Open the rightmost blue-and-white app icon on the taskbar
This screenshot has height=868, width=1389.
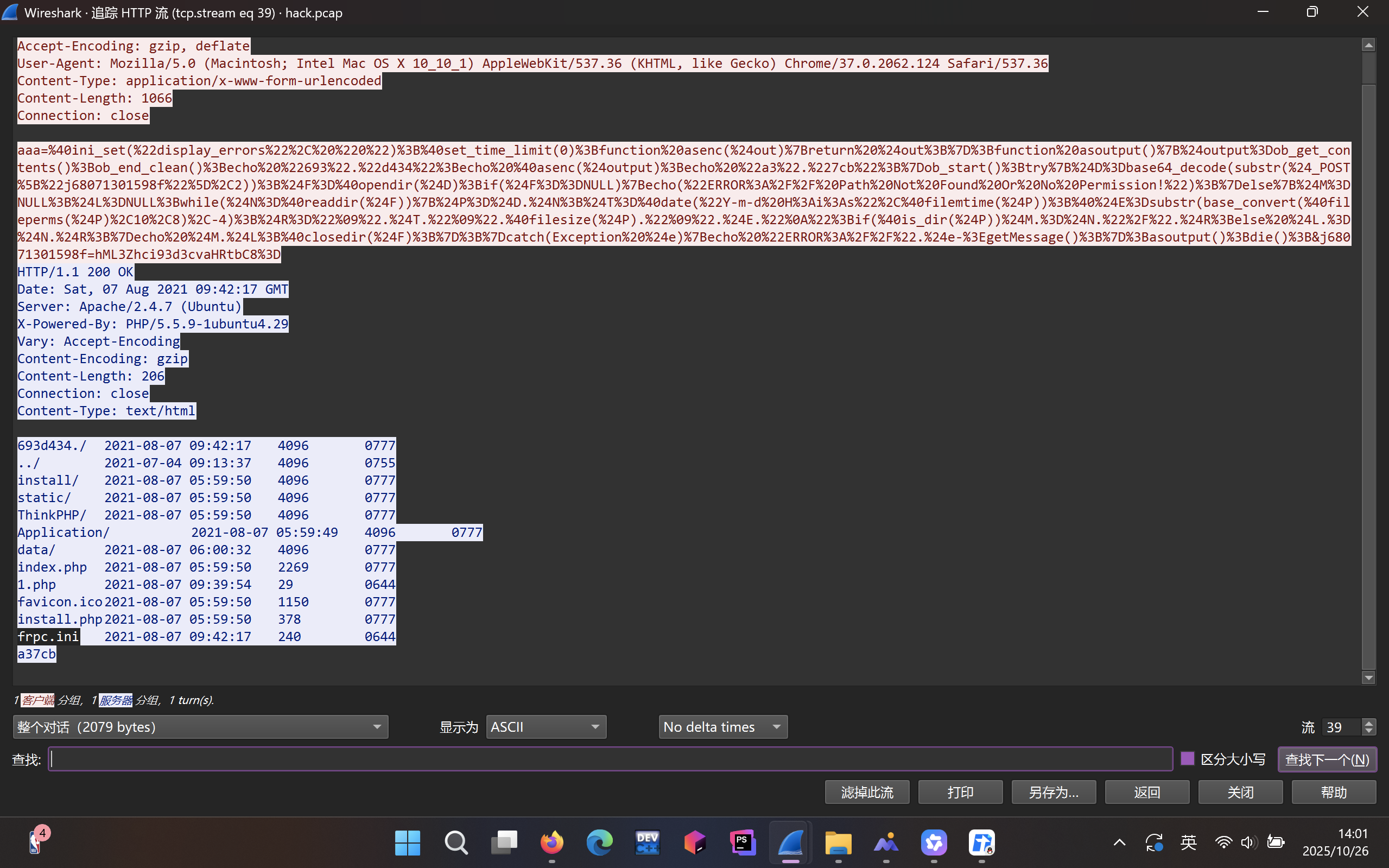click(x=981, y=842)
